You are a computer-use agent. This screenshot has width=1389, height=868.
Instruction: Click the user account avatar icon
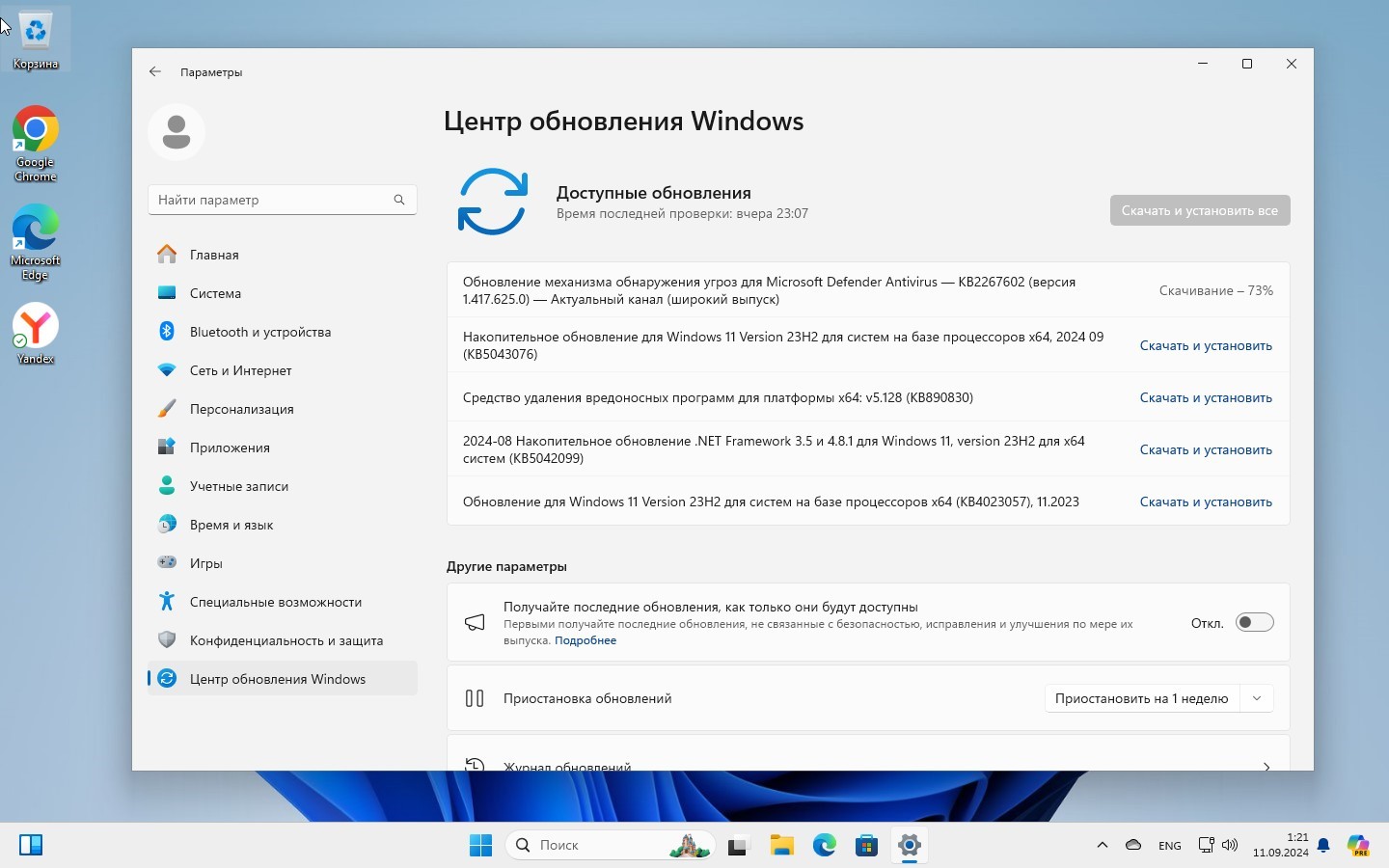pos(177,132)
